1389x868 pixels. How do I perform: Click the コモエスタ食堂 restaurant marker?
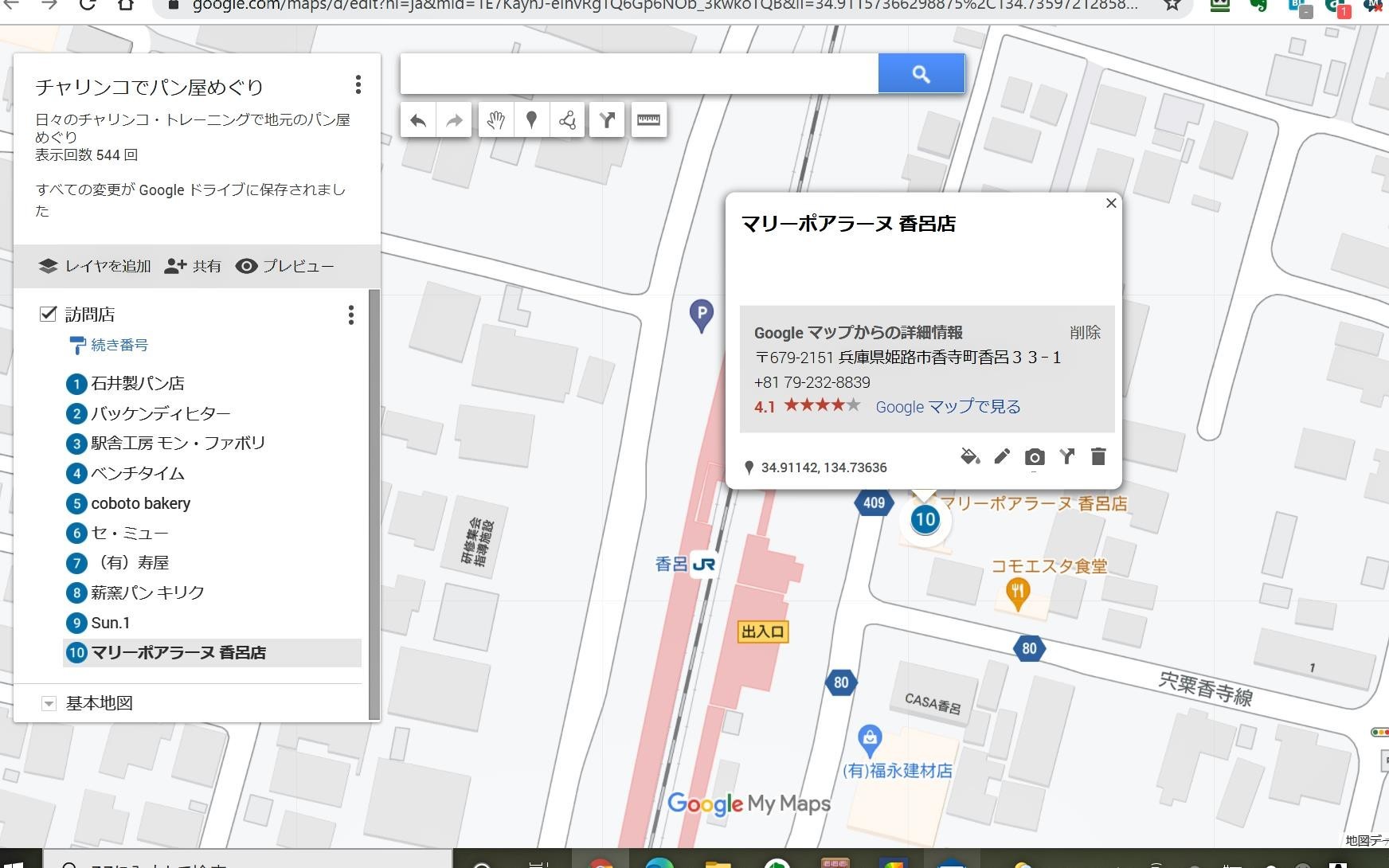click(x=1017, y=593)
